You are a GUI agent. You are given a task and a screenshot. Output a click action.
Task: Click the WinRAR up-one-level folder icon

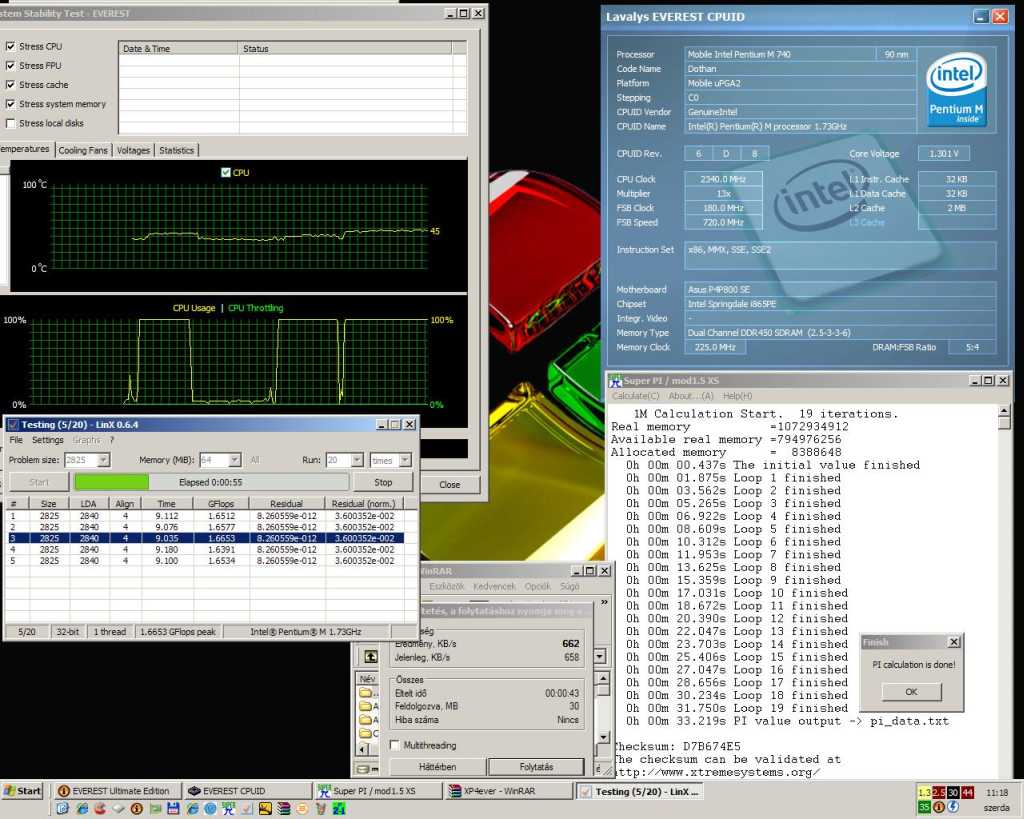[371, 657]
